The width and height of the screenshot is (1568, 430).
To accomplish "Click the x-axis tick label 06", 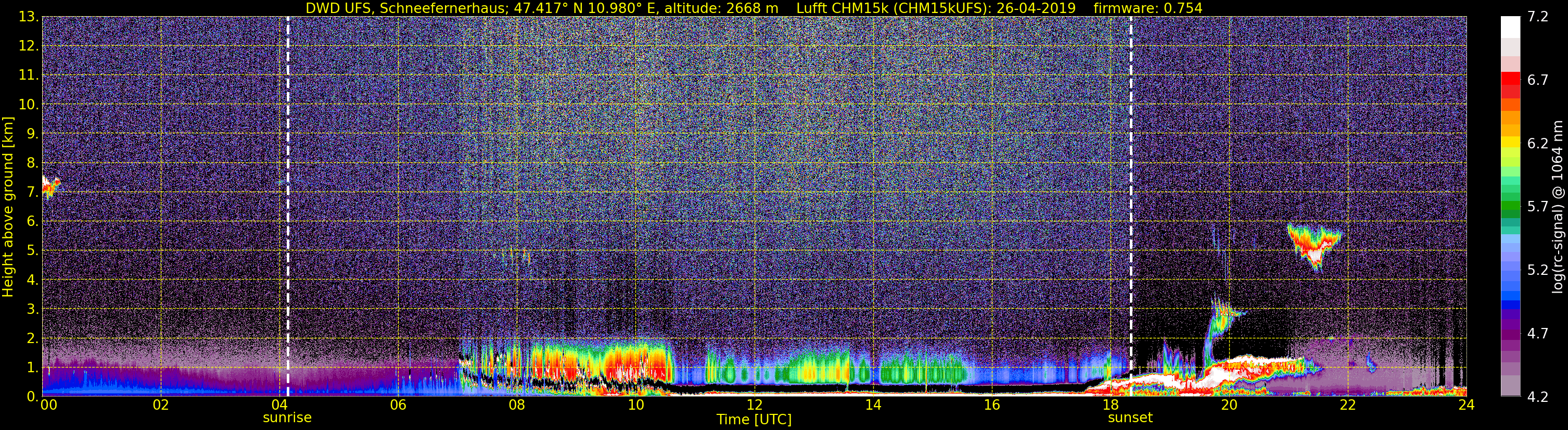I will (x=398, y=405).
